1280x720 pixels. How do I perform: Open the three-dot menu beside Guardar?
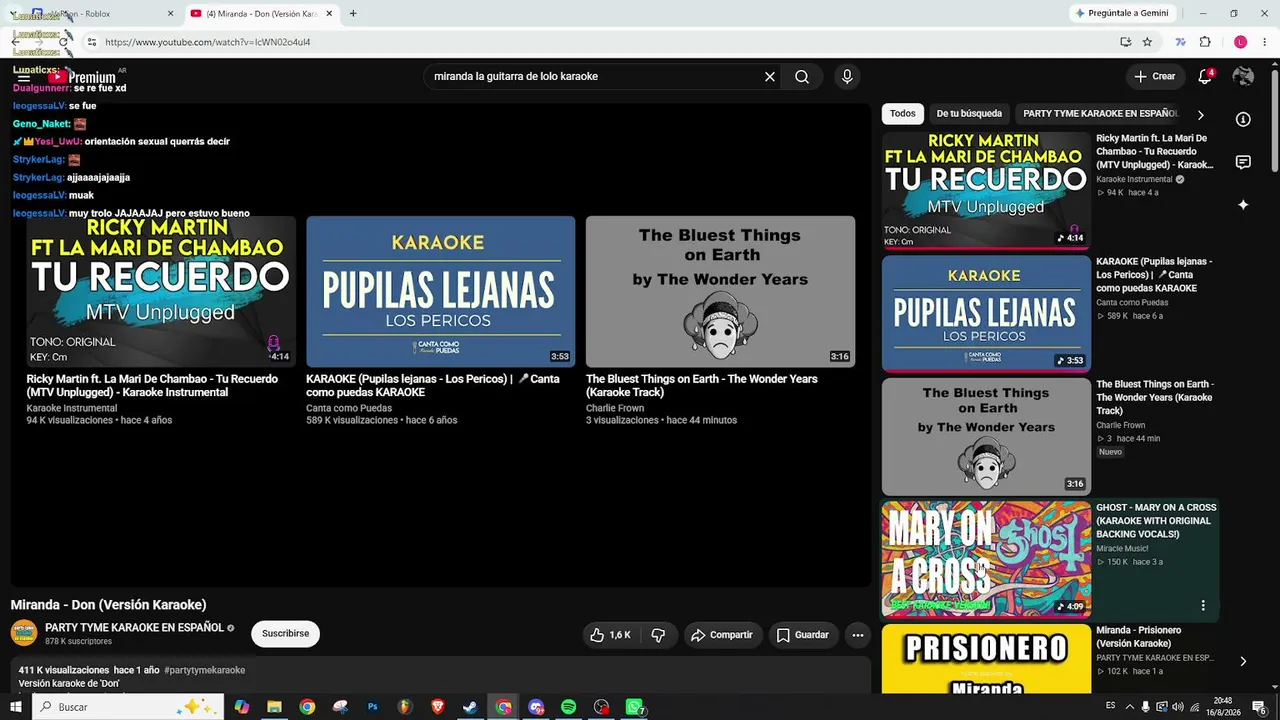[857, 635]
